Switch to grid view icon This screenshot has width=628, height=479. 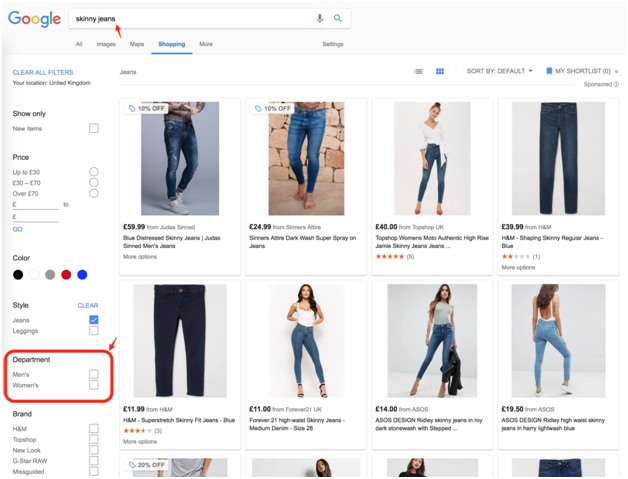point(439,71)
